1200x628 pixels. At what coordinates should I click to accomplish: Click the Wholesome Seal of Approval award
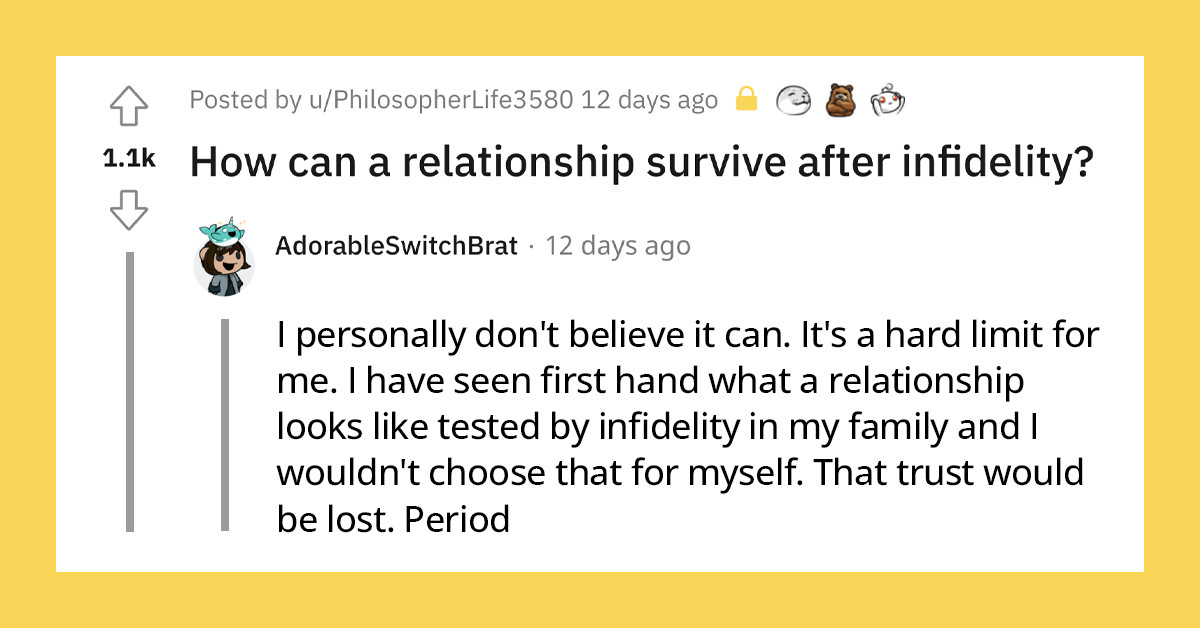tap(793, 101)
